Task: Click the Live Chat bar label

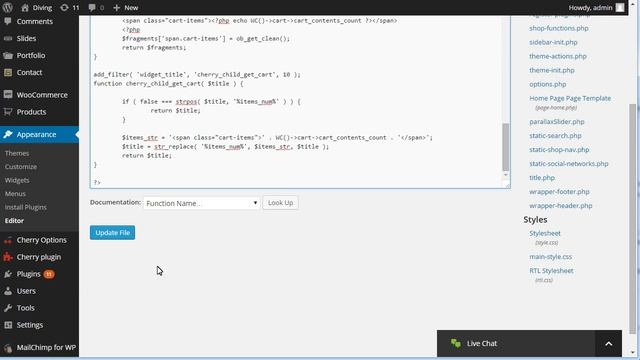Action: (x=482, y=344)
